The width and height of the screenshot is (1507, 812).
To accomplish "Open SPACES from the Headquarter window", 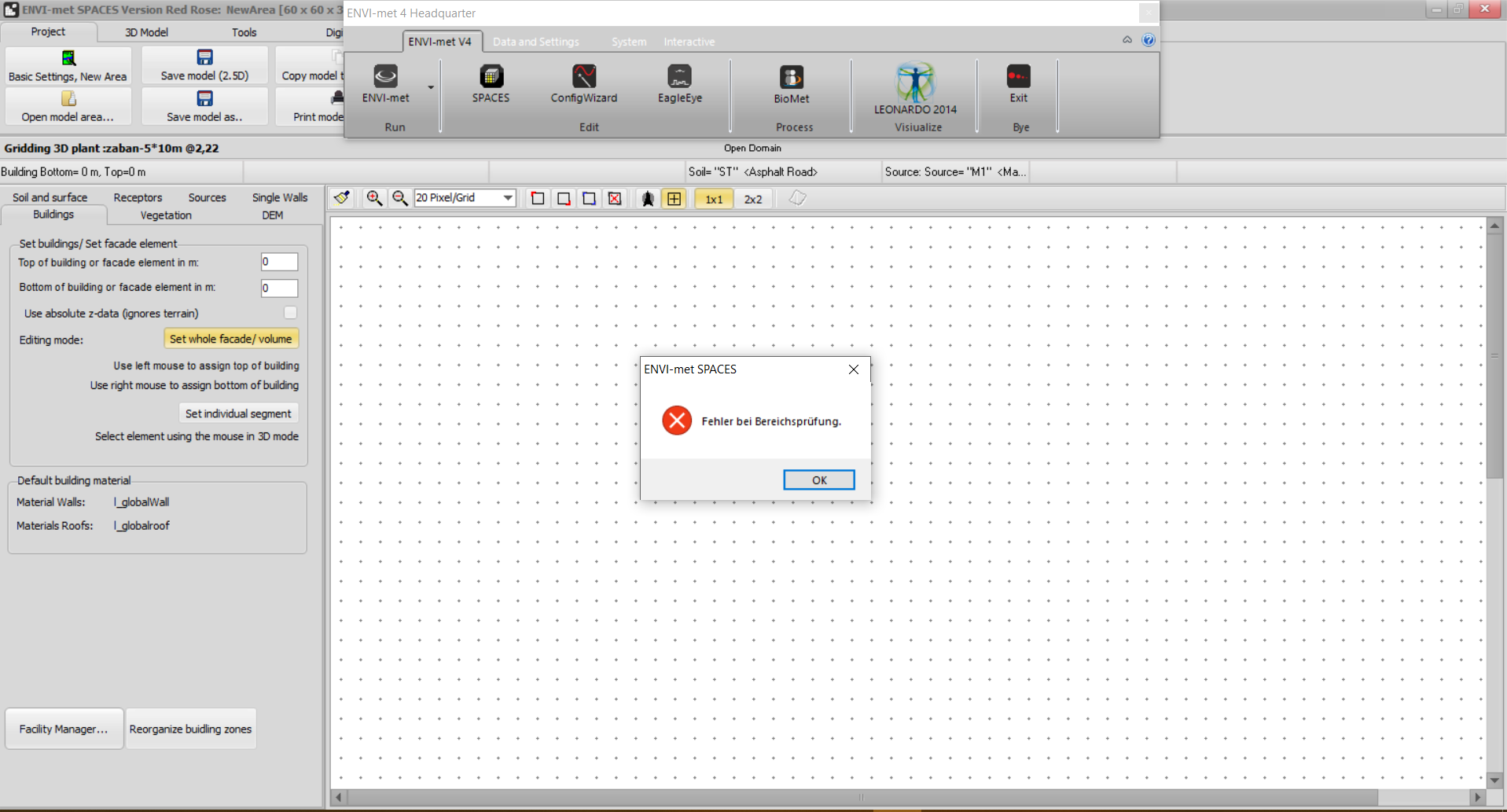I will tap(491, 84).
